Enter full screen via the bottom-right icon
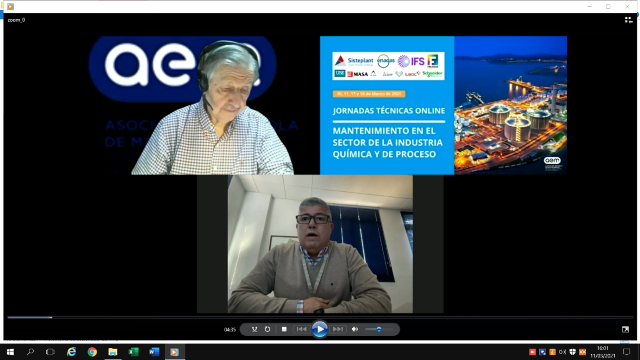Image resolution: width=640 pixels, height=360 pixels. point(625,329)
